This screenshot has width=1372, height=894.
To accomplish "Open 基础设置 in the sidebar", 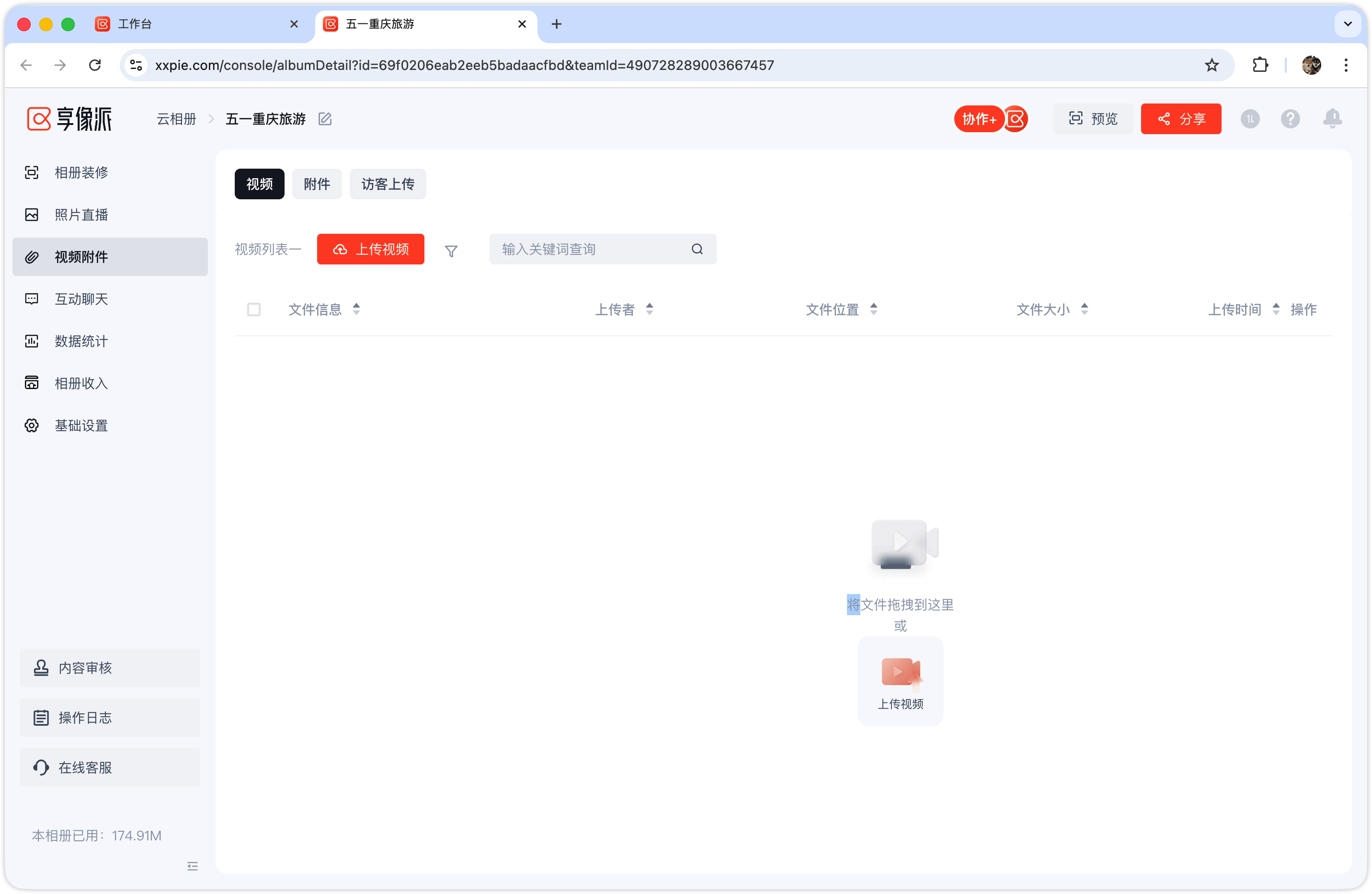I will tap(110, 425).
